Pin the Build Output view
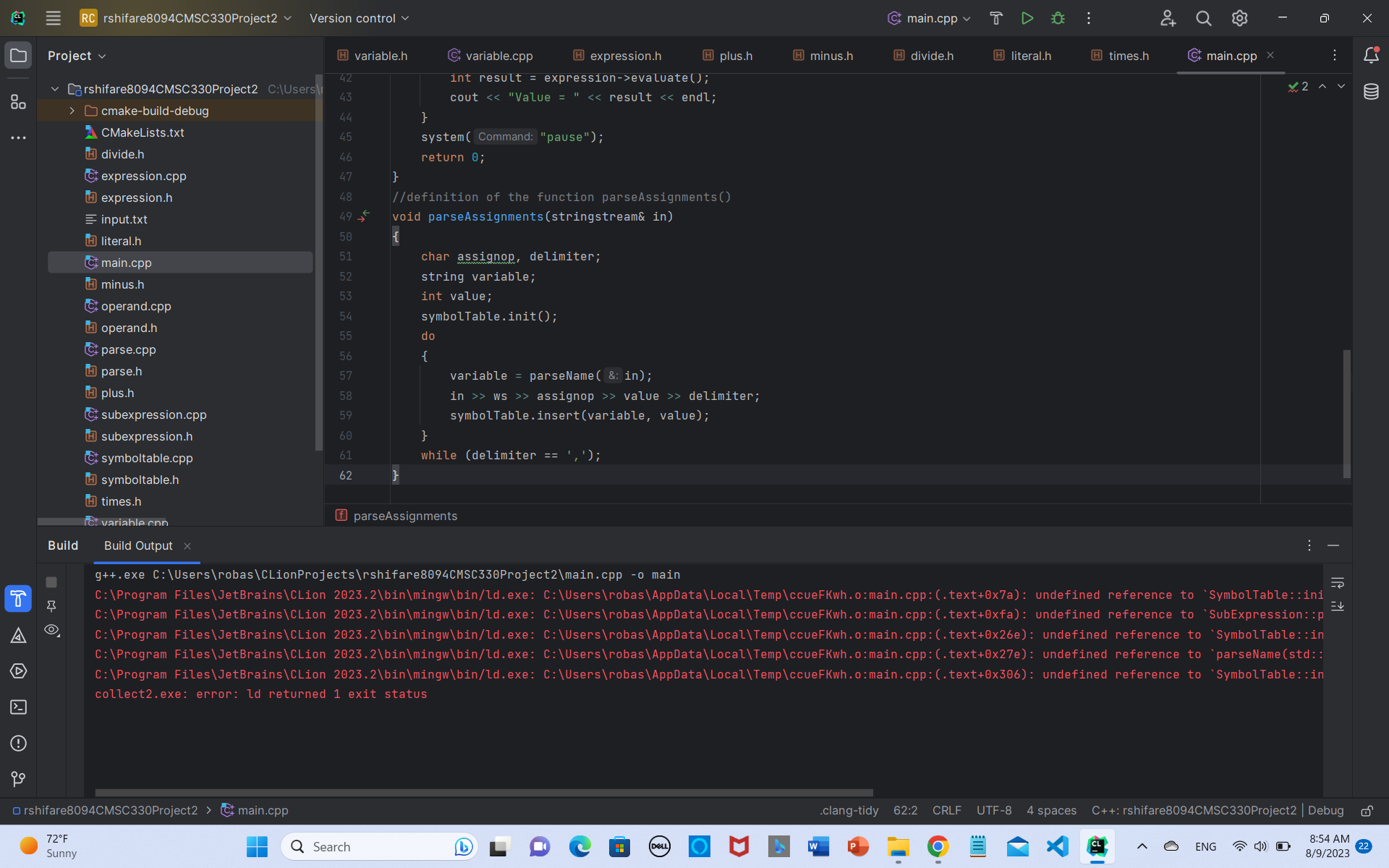 pyautogui.click(x=51, y=606)
